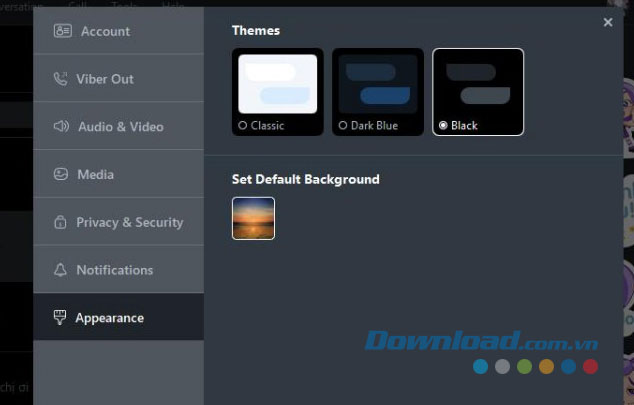Click the Account card icon
The image size is (634, 405).
(x=63, y=31)
